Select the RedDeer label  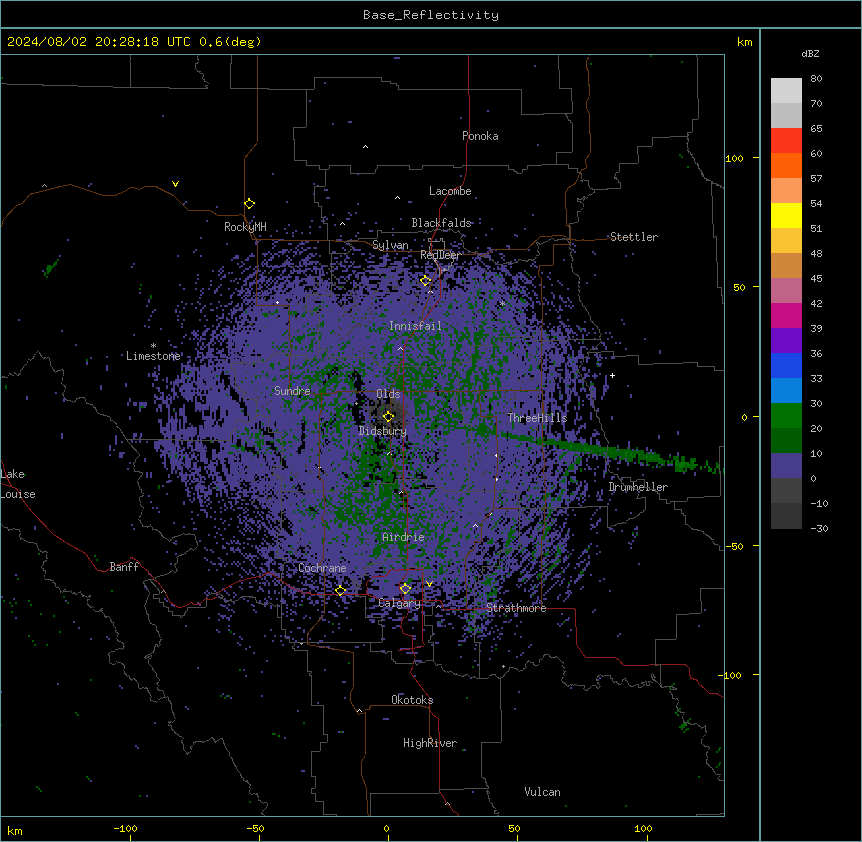(x=440, y=255)
